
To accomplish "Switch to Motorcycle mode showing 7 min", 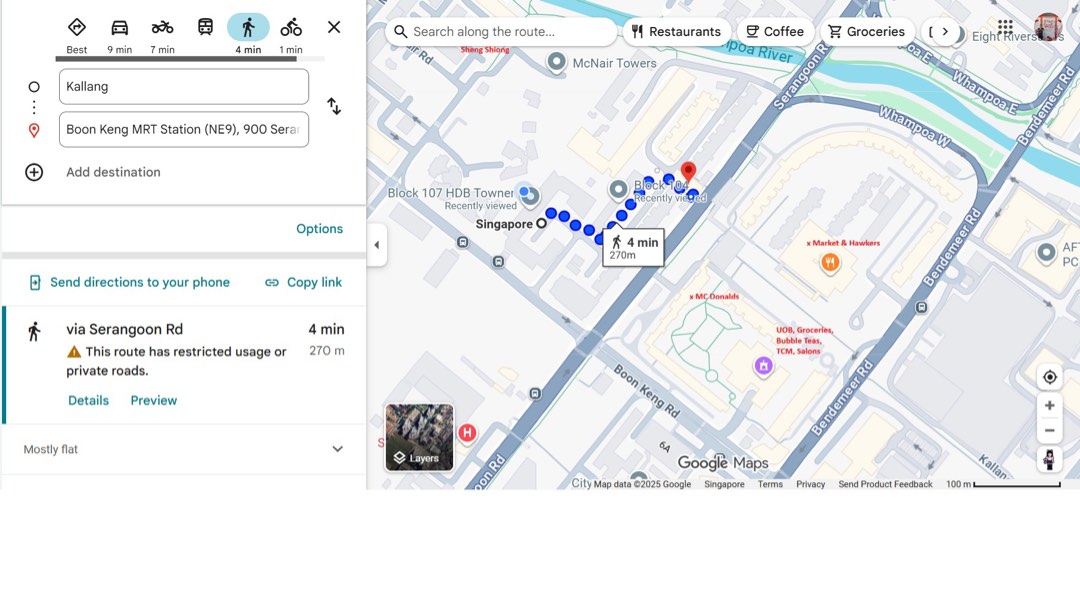I will click(x=163, y=35).
